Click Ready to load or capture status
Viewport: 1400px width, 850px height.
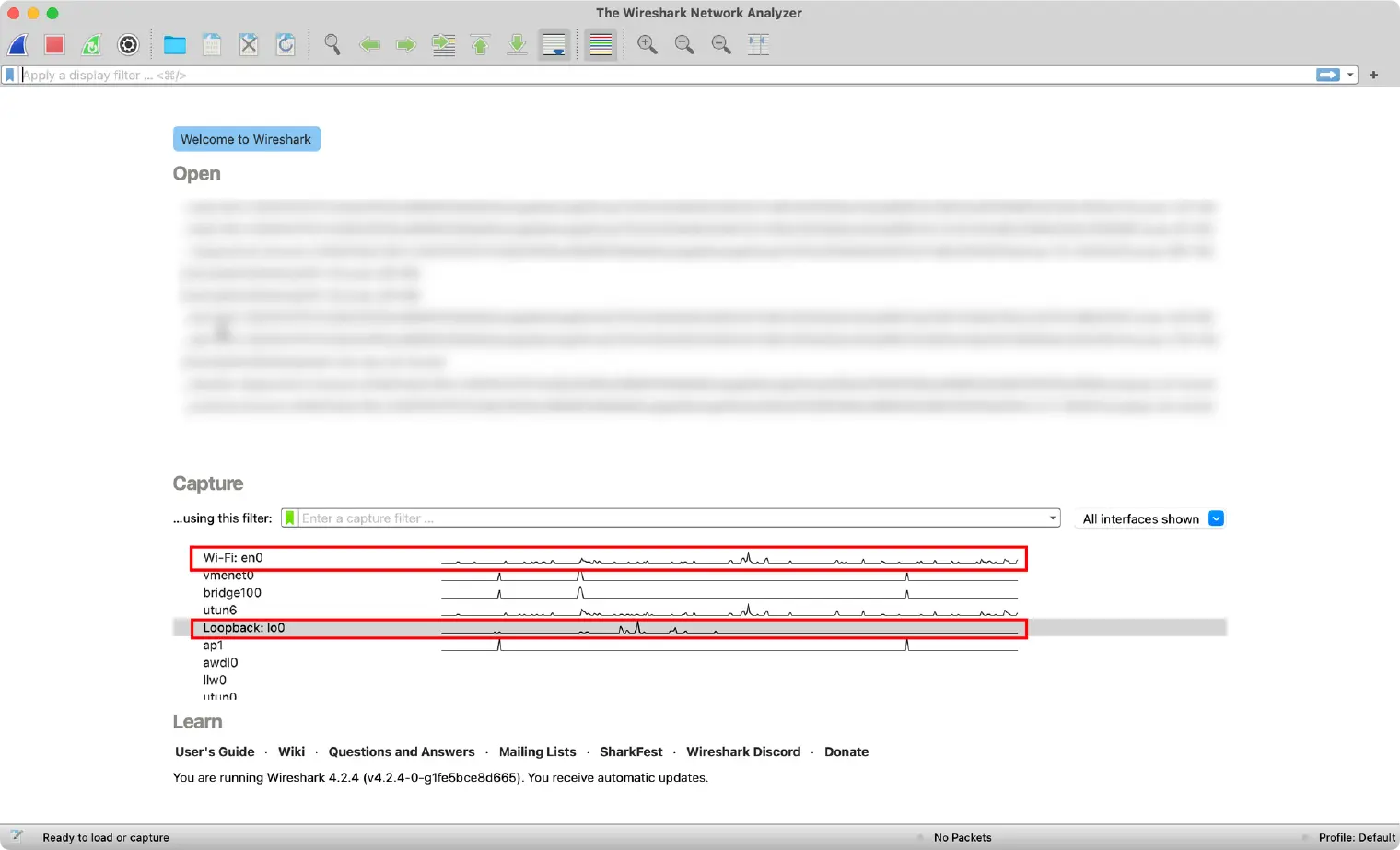click(106, 837)
